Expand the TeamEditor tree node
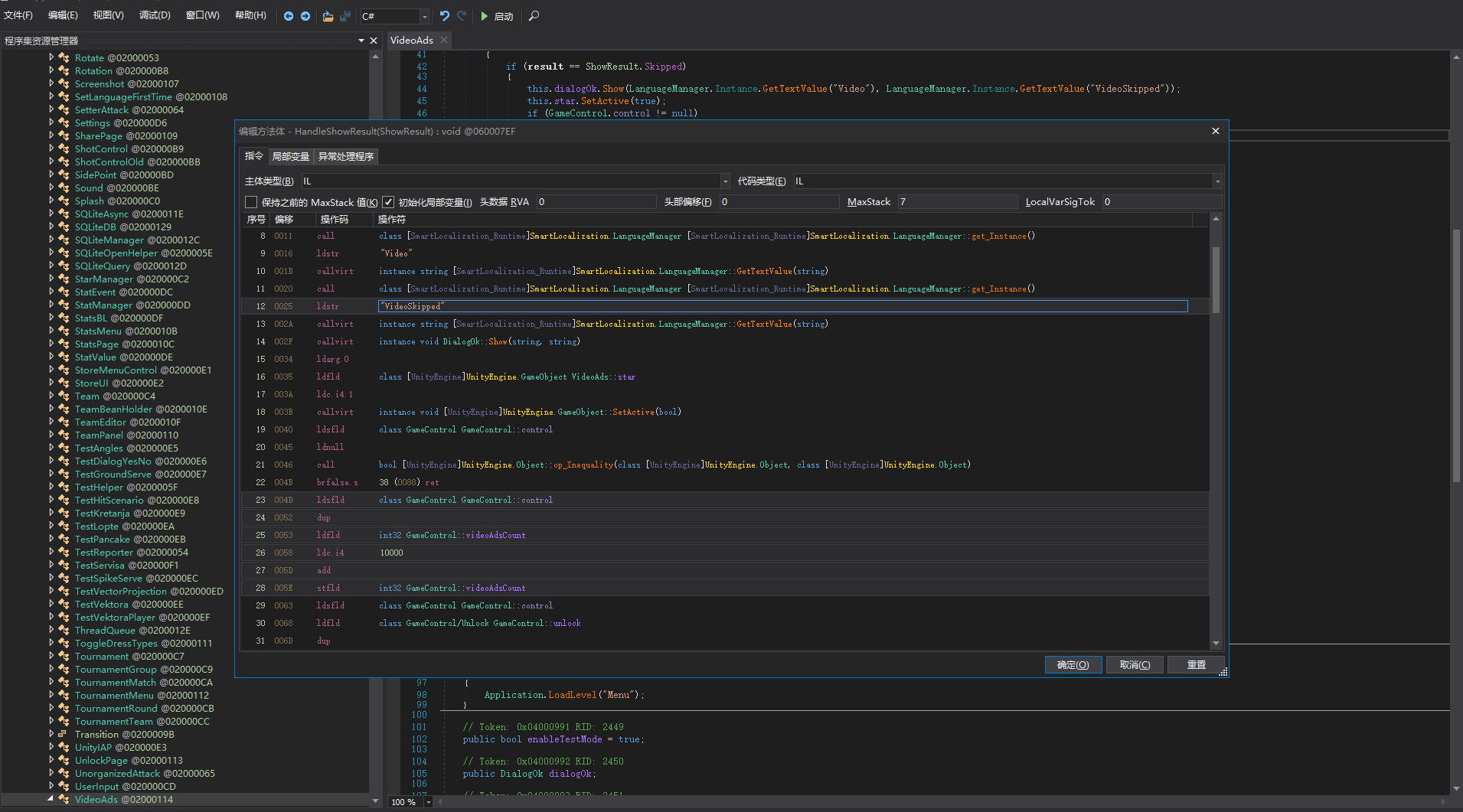The image size is (1463, 812). pyautogui.click(x=51, y=422)
